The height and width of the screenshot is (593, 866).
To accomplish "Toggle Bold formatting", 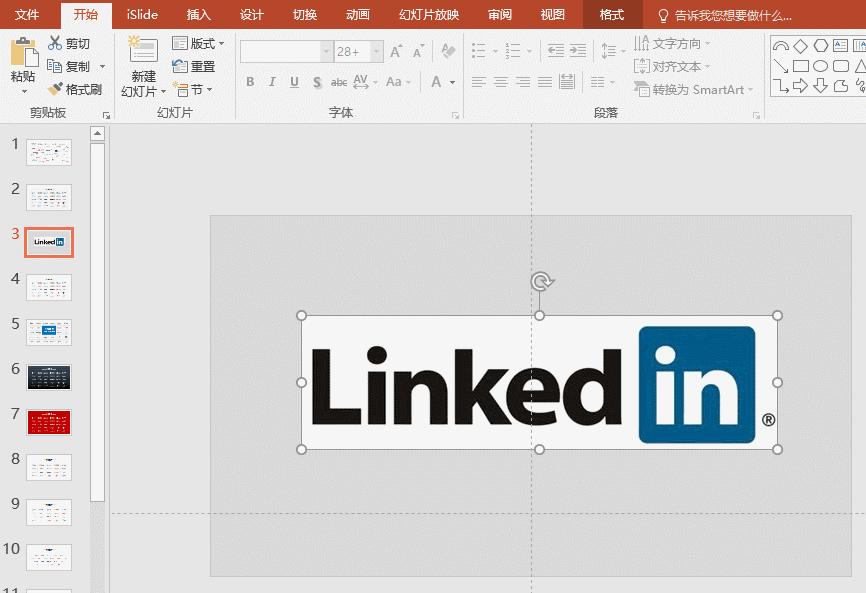I will 250,82.
